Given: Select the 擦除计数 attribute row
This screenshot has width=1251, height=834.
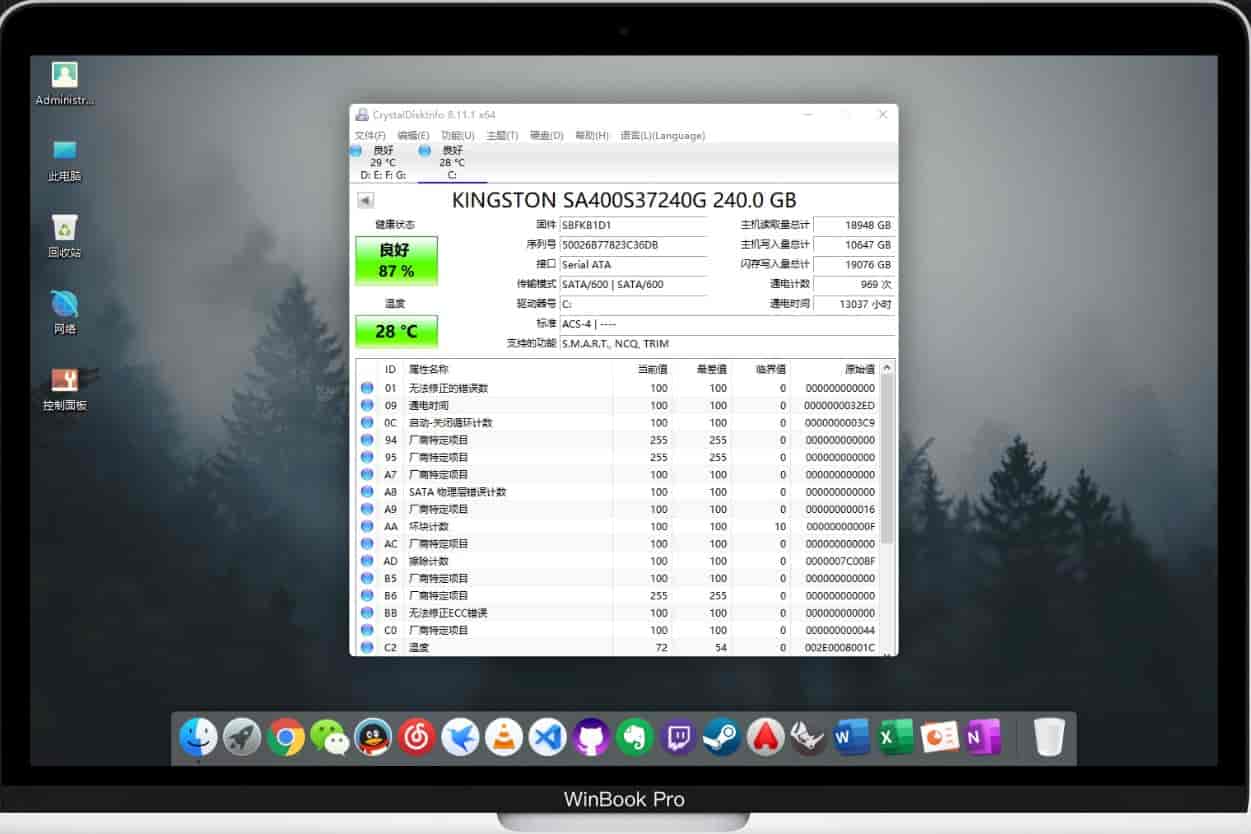Looking at the screenshot, I should pos(618,561).
